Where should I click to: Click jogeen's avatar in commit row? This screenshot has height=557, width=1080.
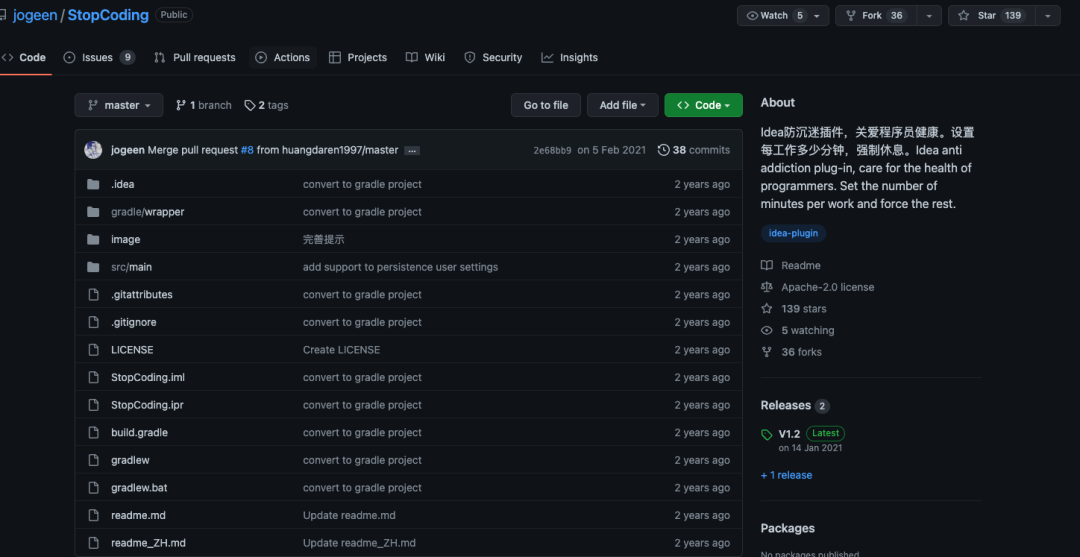(x=93, y=150)
